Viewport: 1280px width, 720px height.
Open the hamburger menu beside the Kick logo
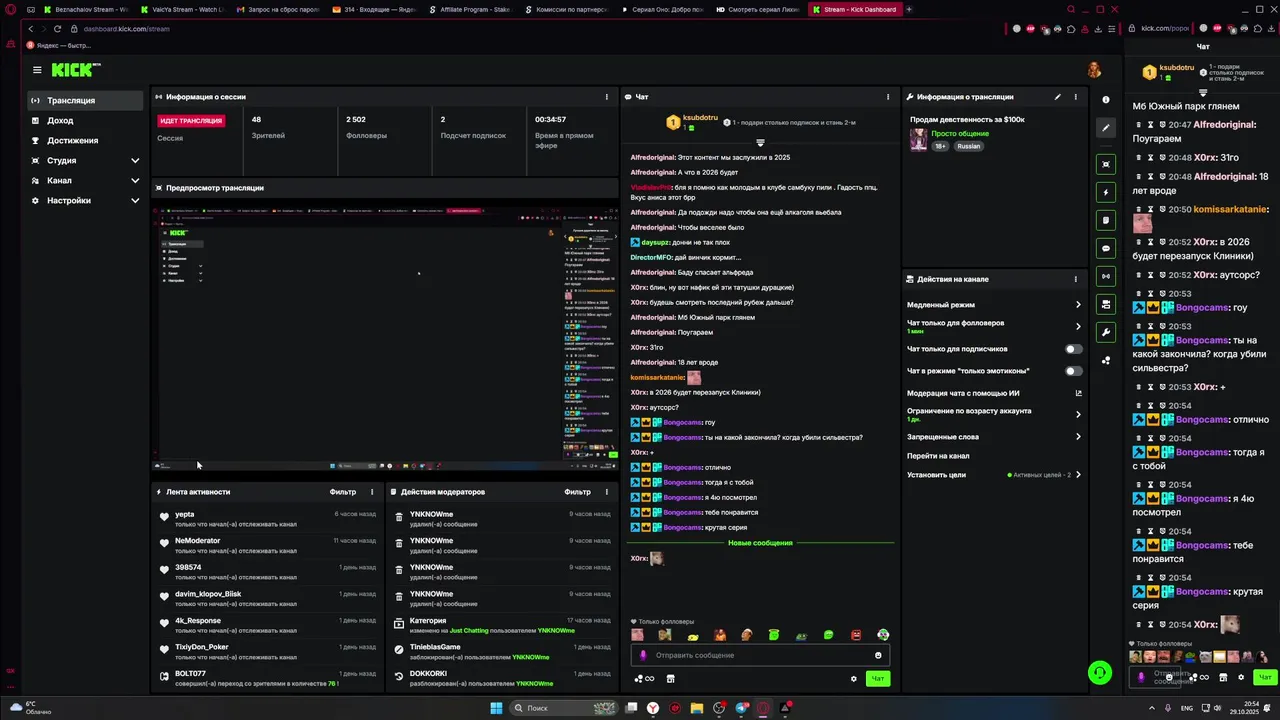pyautogui.click(x=37, y=70)
